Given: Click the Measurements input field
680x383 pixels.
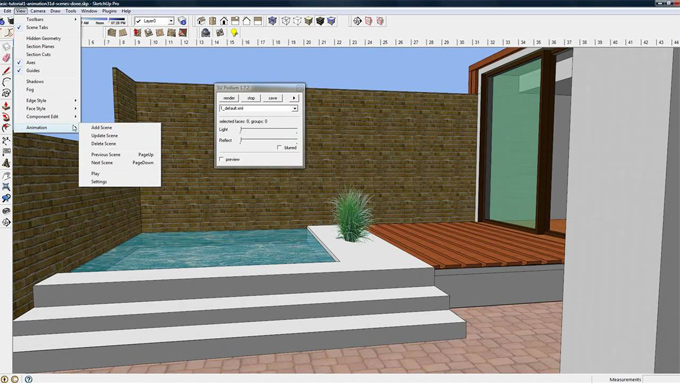Looking at the screenshot, I should click(661, 379).
